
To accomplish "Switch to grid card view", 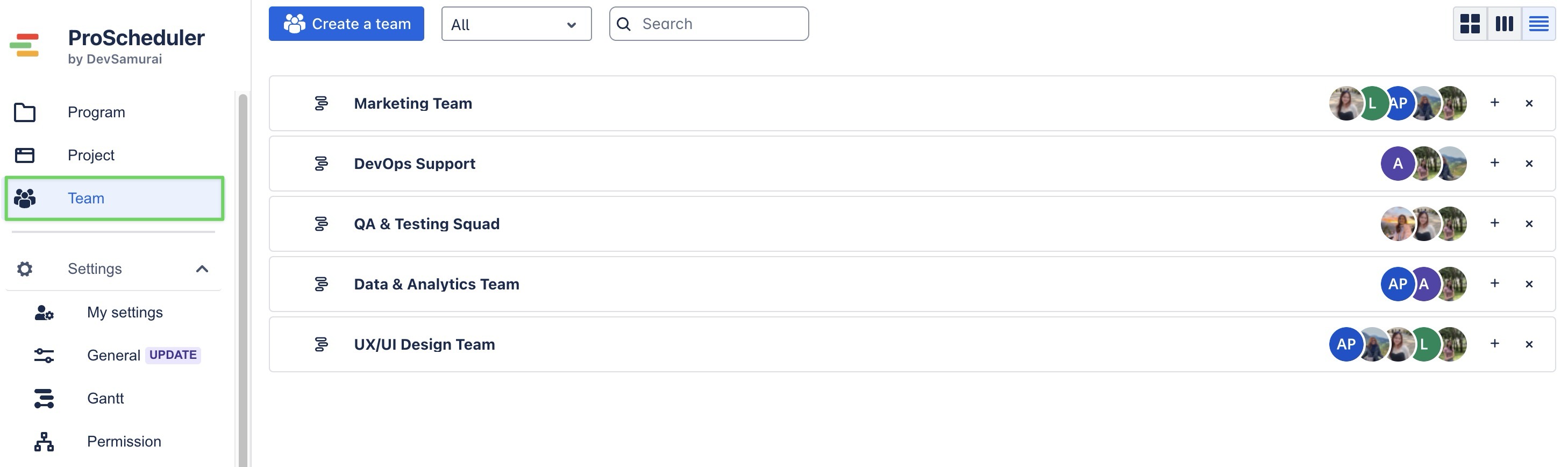I will (1470, 24).
